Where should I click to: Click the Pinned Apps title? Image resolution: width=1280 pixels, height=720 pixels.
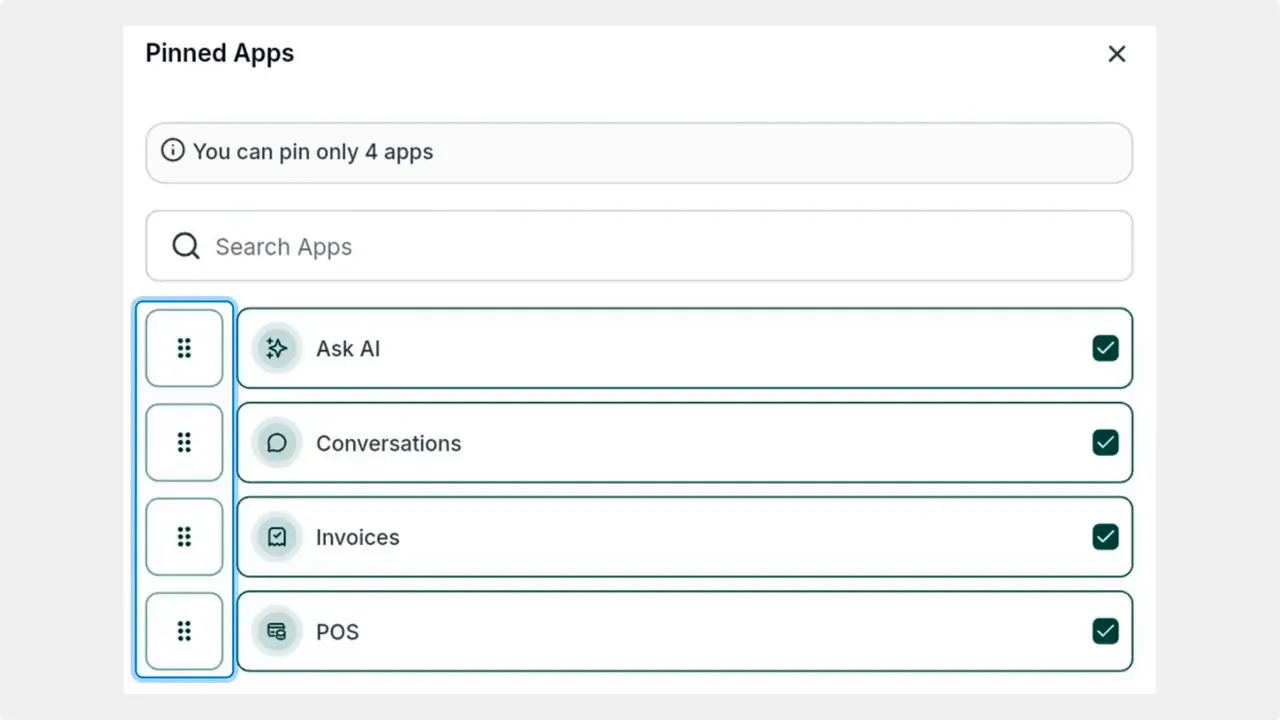point(219,53)
